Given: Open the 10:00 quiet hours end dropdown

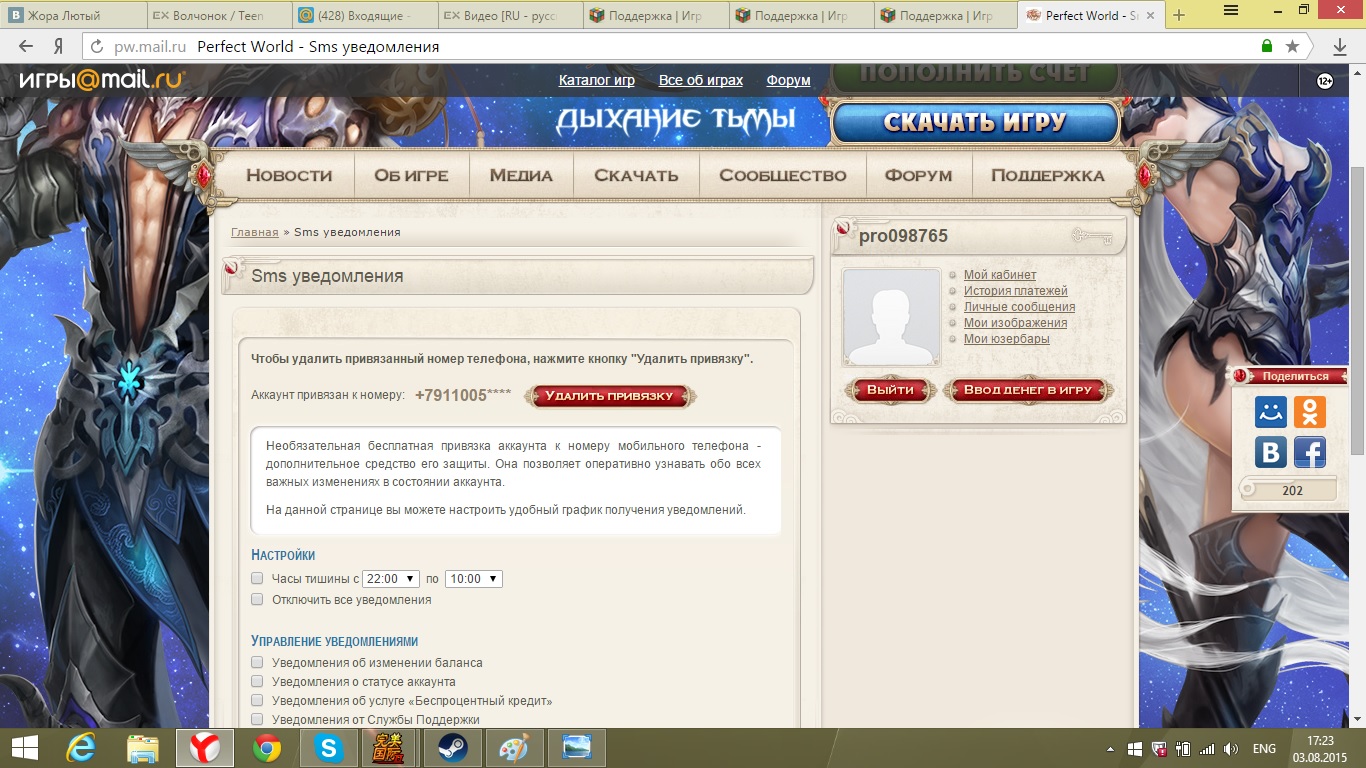Looking at the screenshot, I should pos(473,579).
